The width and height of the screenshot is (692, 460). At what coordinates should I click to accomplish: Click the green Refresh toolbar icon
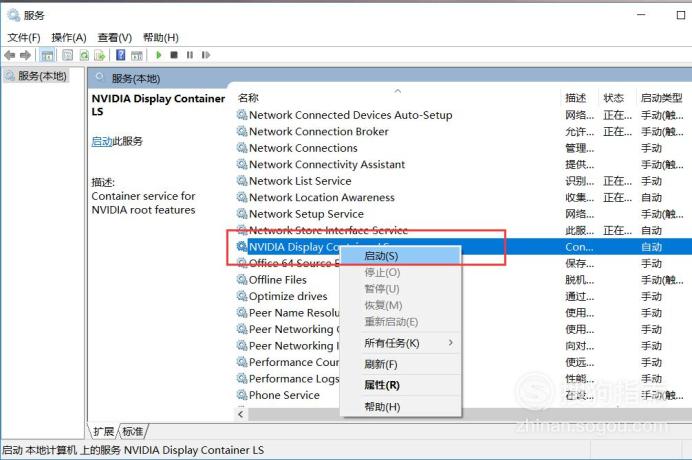coord(84,55)
